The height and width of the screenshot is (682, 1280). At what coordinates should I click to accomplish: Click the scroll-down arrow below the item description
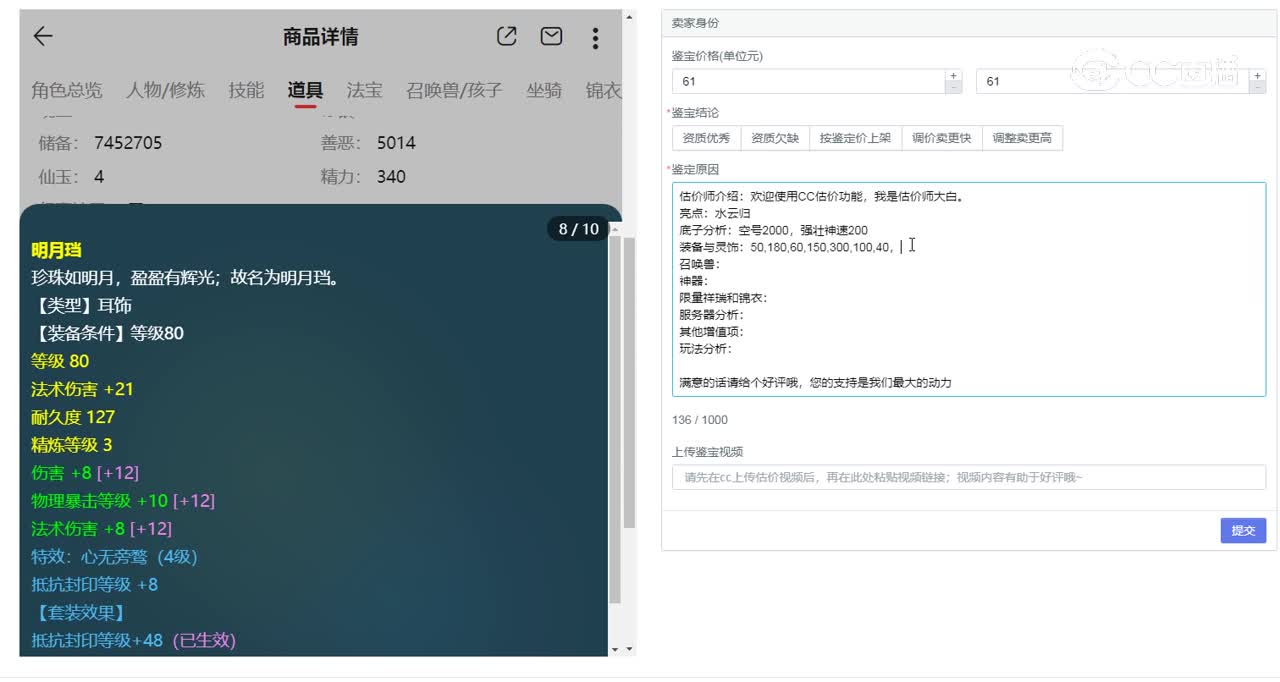tap(615, 649)
